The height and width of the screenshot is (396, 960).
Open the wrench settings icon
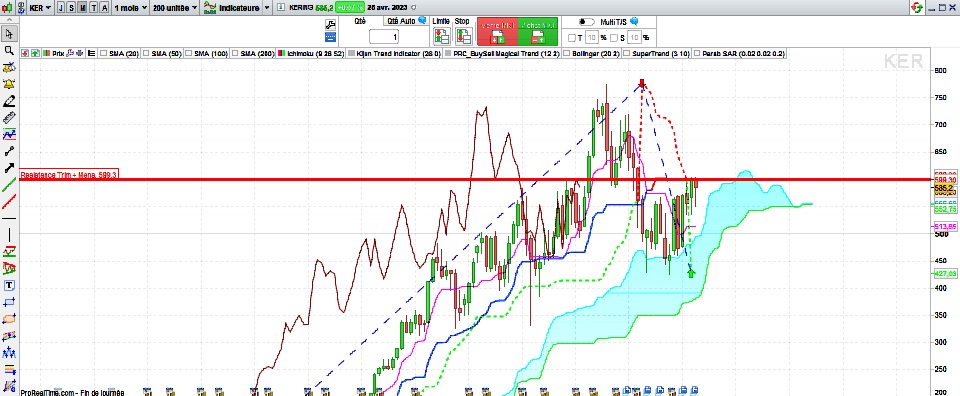(331, 24)
